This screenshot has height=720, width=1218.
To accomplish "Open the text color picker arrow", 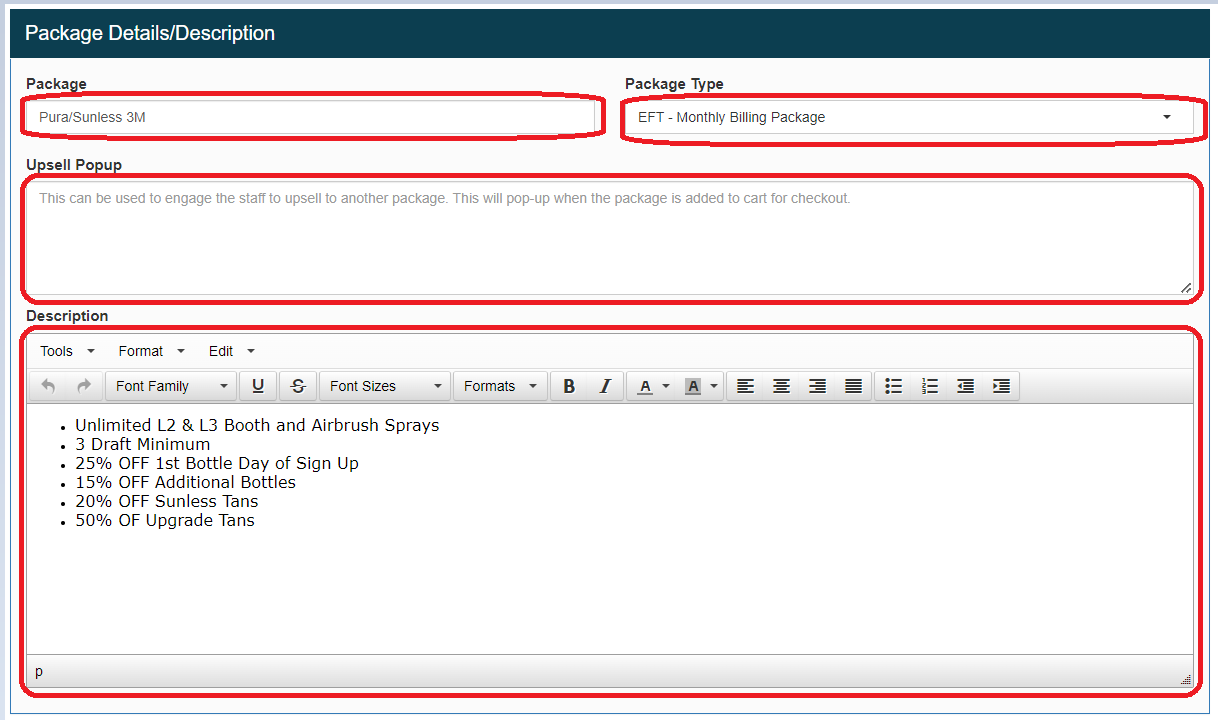I will coord(666,386).
